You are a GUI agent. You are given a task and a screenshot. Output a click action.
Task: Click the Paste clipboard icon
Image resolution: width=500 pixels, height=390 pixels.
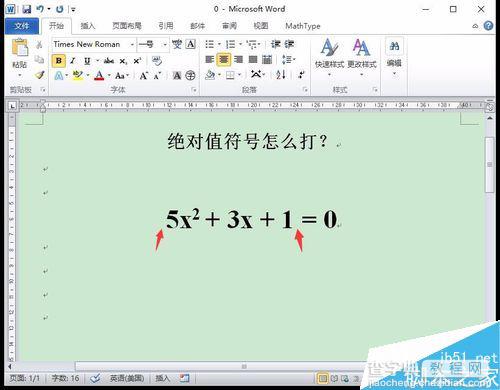point(19,47)
